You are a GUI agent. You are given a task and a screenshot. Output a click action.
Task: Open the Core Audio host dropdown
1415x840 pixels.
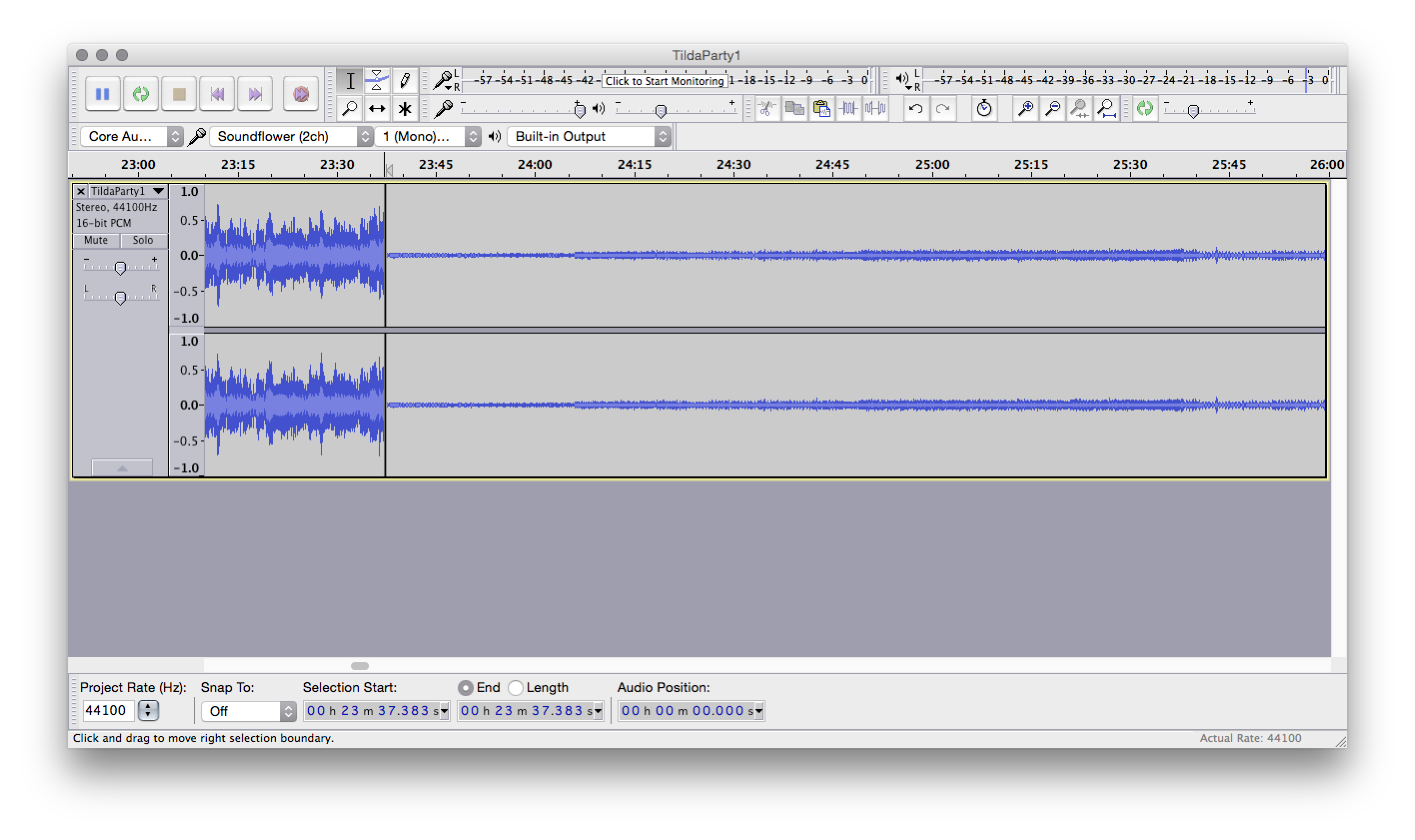pyautogui.click(x=131, y=136)
